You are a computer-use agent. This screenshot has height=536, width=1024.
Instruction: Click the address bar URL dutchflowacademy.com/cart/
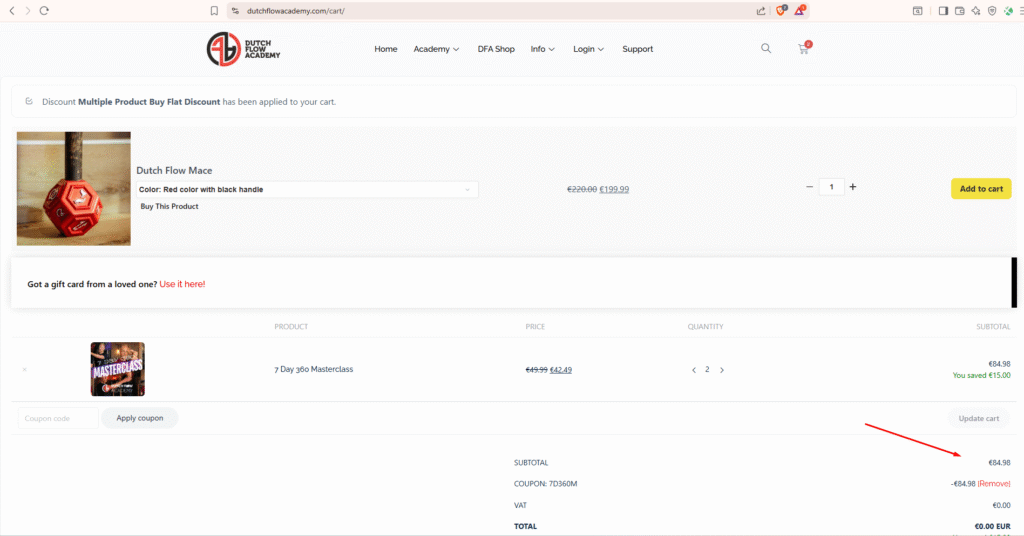296,10
